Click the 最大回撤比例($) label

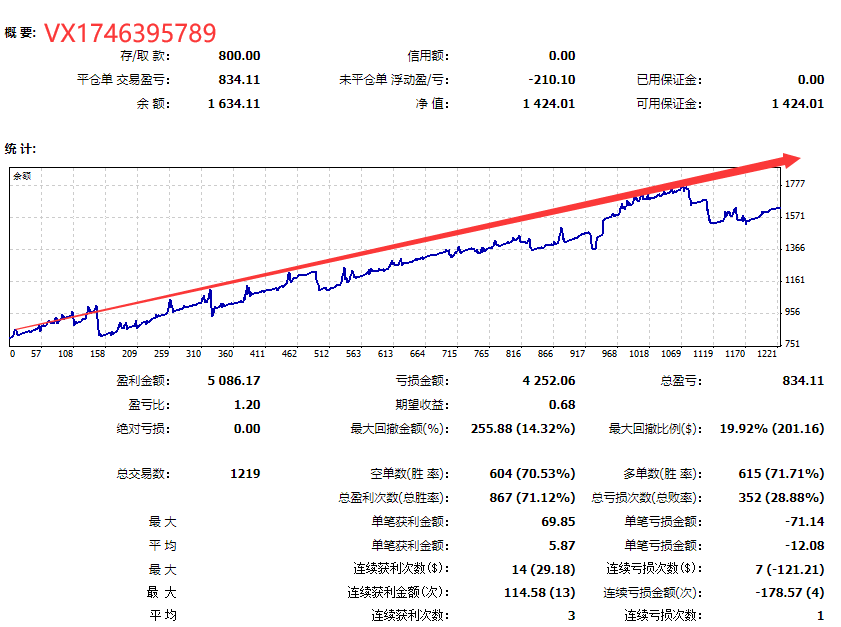tap(655, 429)
